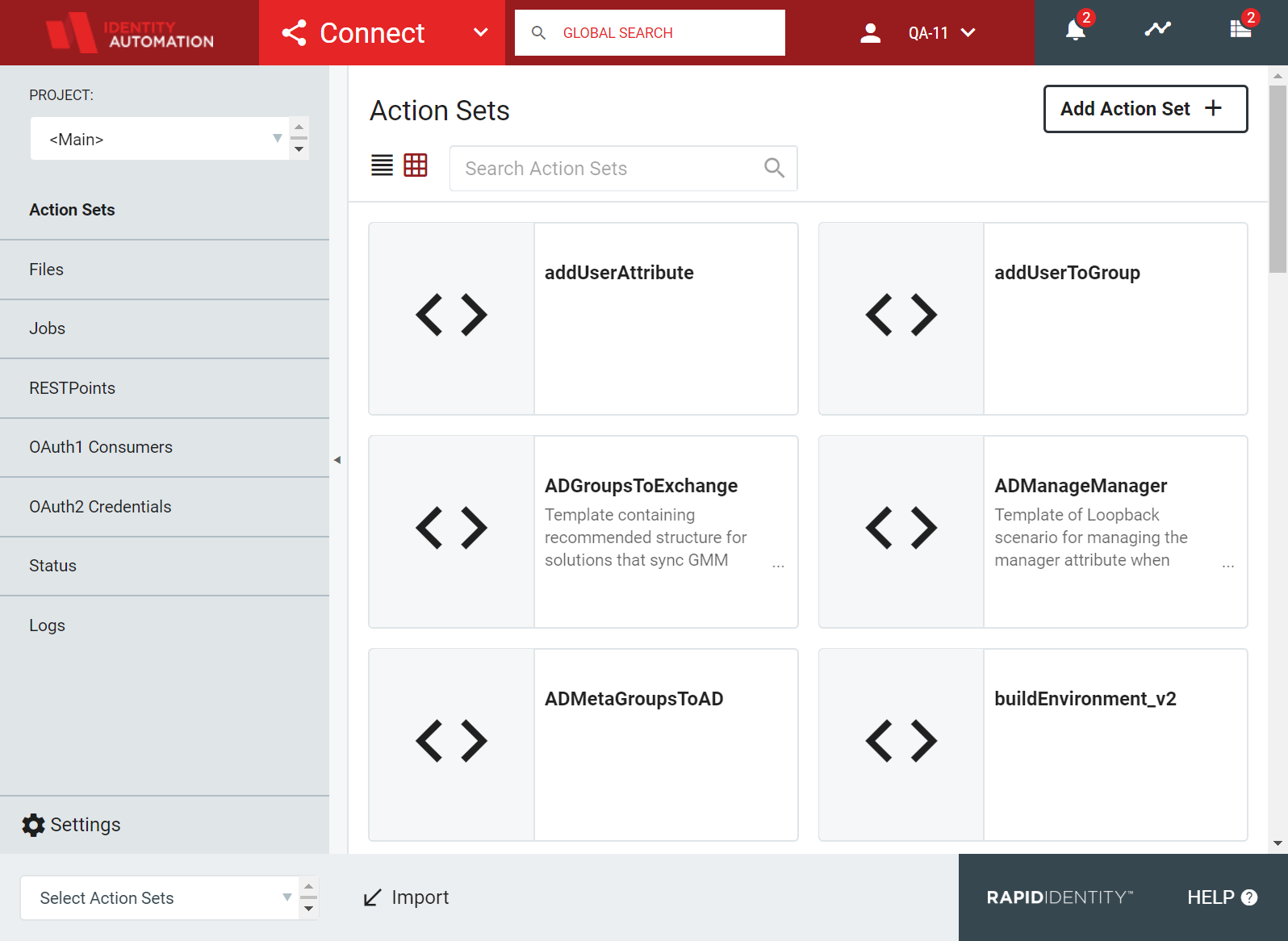This screenshot has width=1288, height=941.
Task: Open HELP
Action: [x=1222, y=897]
